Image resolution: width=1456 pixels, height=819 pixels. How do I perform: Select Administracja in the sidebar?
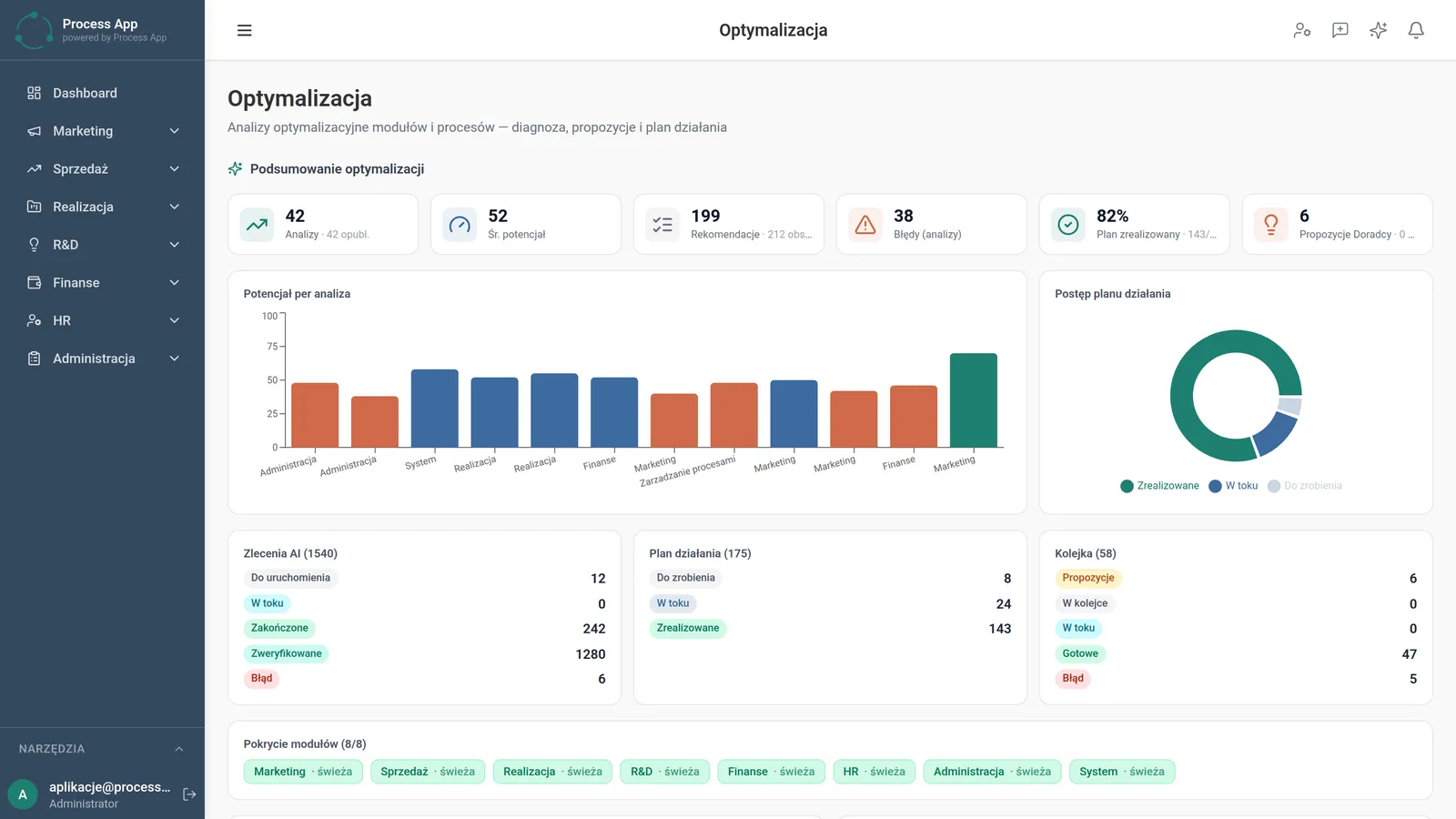(102, 359)
